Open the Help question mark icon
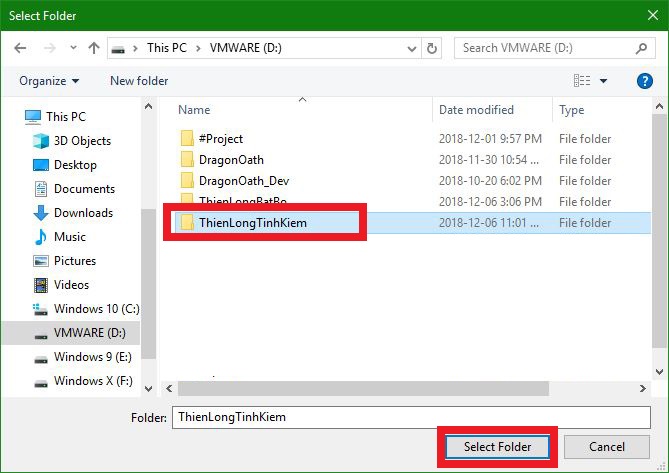The height and width of the screenshot is (473, 669). coord(645,81)
